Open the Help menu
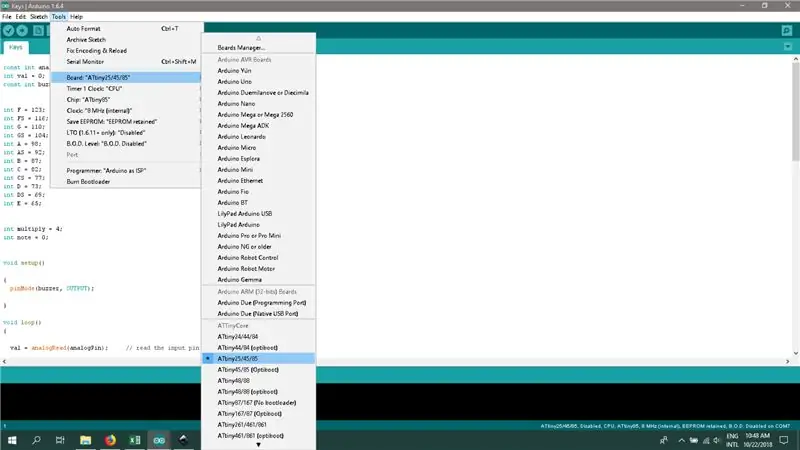The width and height of the screenshot is (800, 450). pos(76,17)
